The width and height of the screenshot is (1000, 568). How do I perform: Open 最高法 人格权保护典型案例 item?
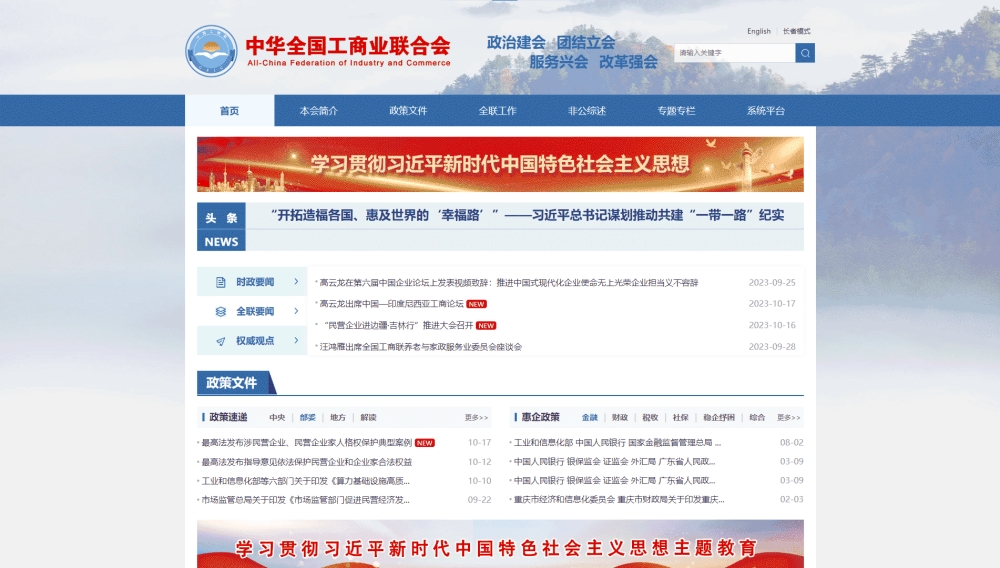[307, 442]
